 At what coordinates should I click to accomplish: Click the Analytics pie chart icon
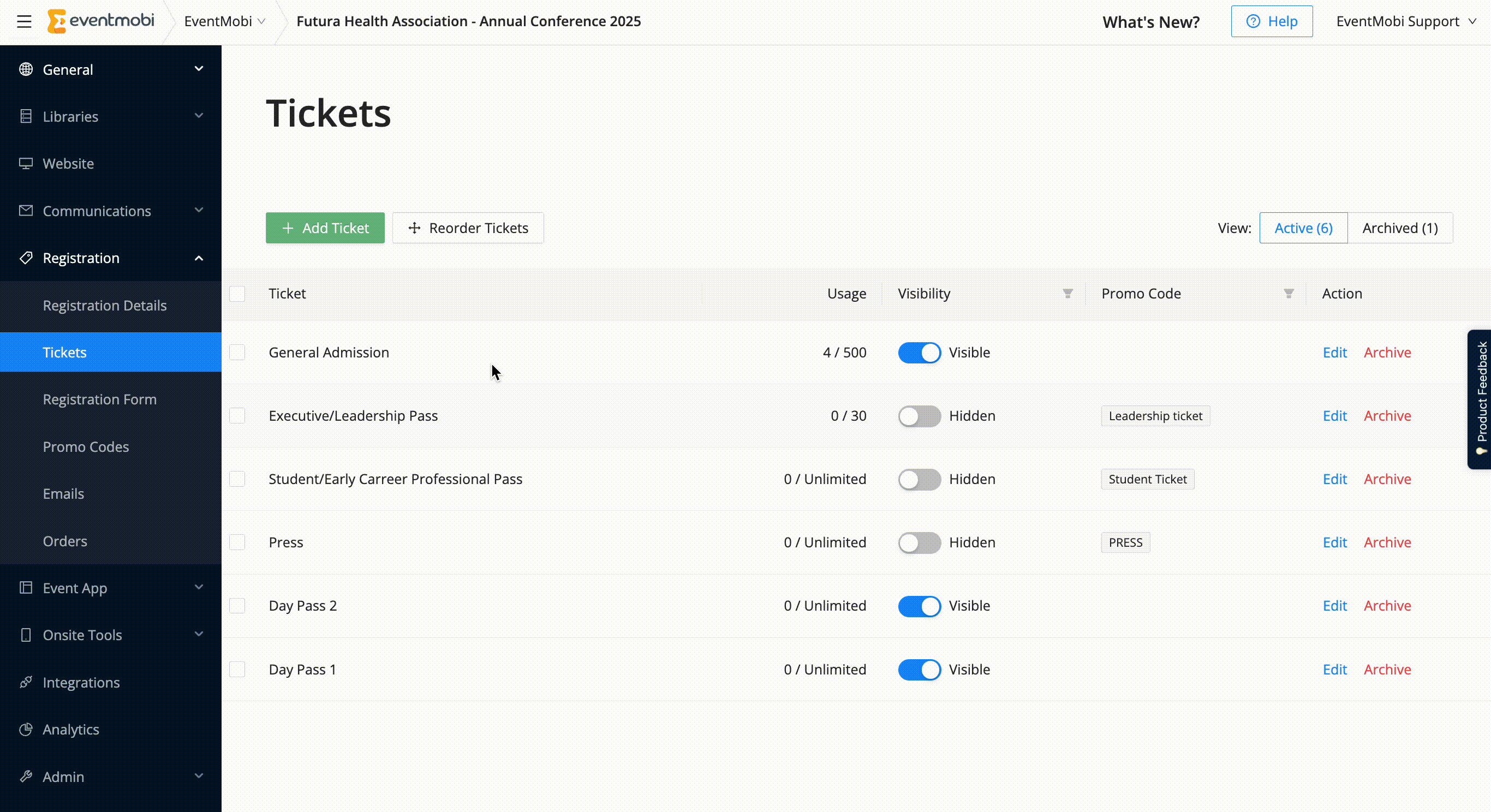(x=26, y=729)
